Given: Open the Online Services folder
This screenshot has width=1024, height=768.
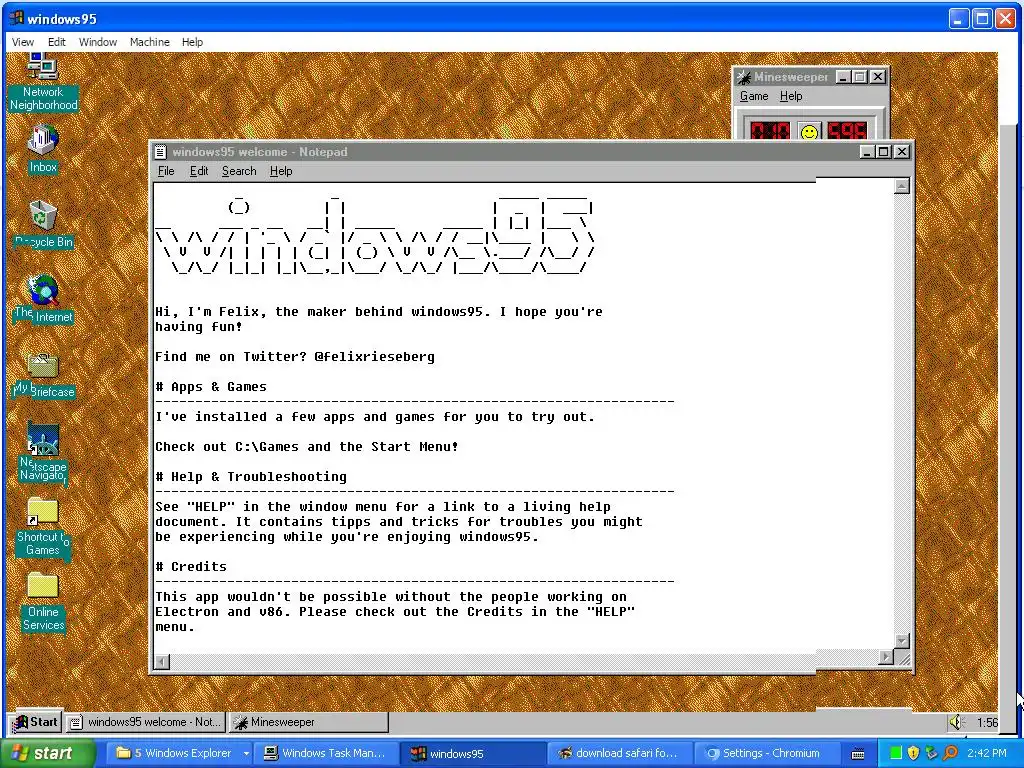Looking at the screenshot, I should click(43, 602).
